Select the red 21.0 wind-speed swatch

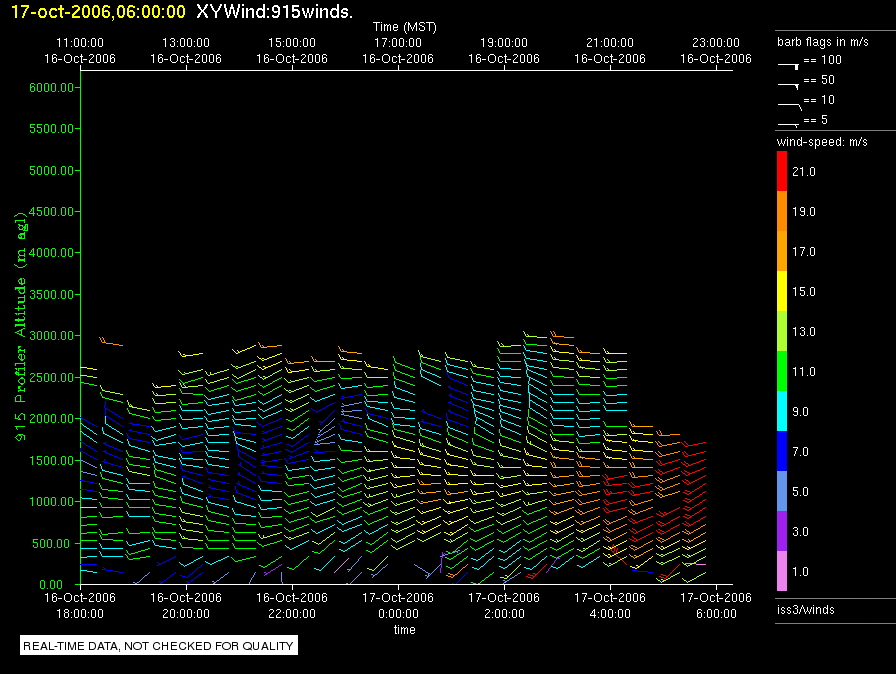782,172
